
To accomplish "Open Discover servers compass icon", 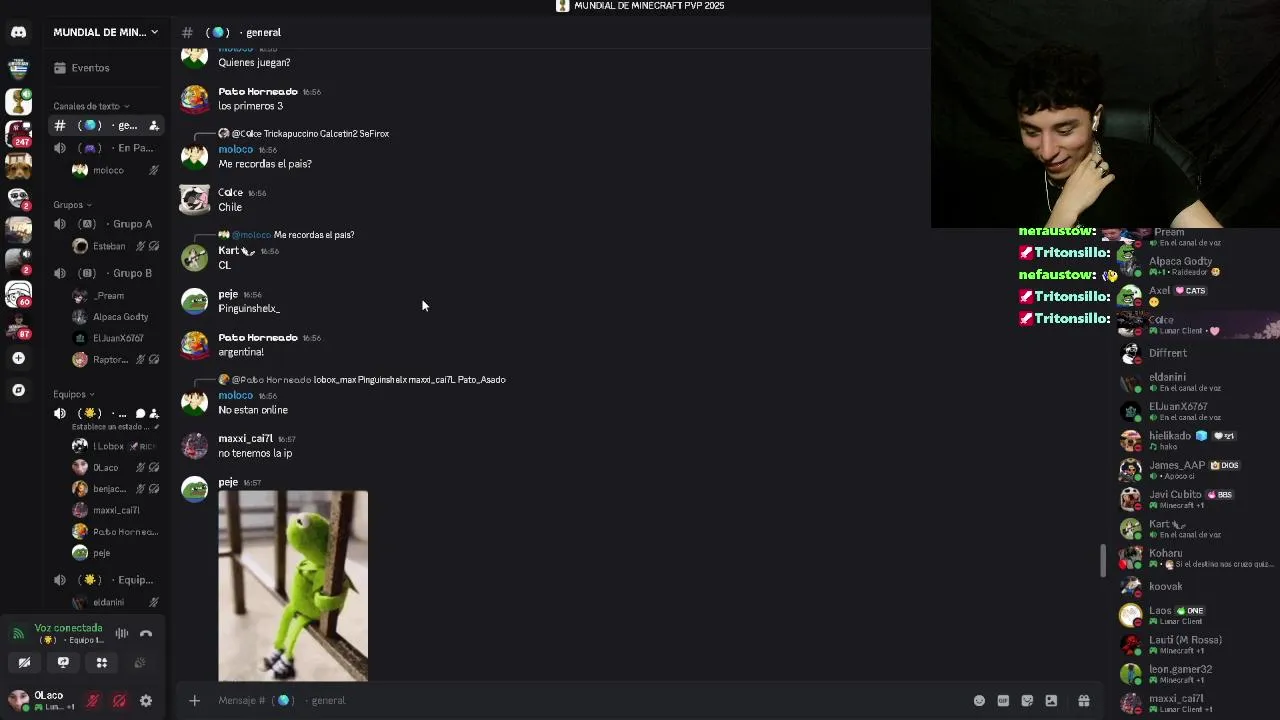I will point(18,390).
